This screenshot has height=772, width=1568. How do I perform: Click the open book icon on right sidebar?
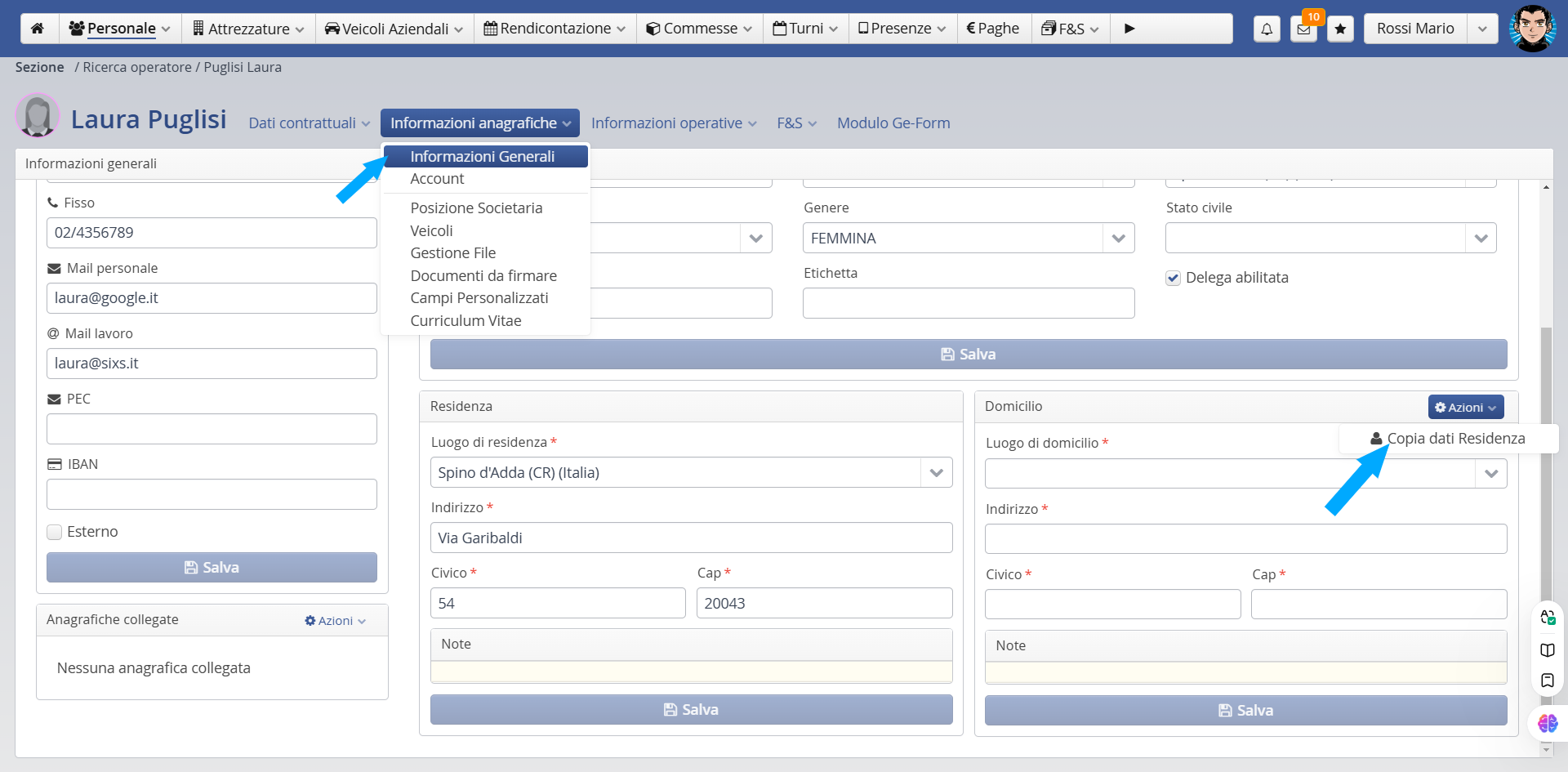(1548, 650)
